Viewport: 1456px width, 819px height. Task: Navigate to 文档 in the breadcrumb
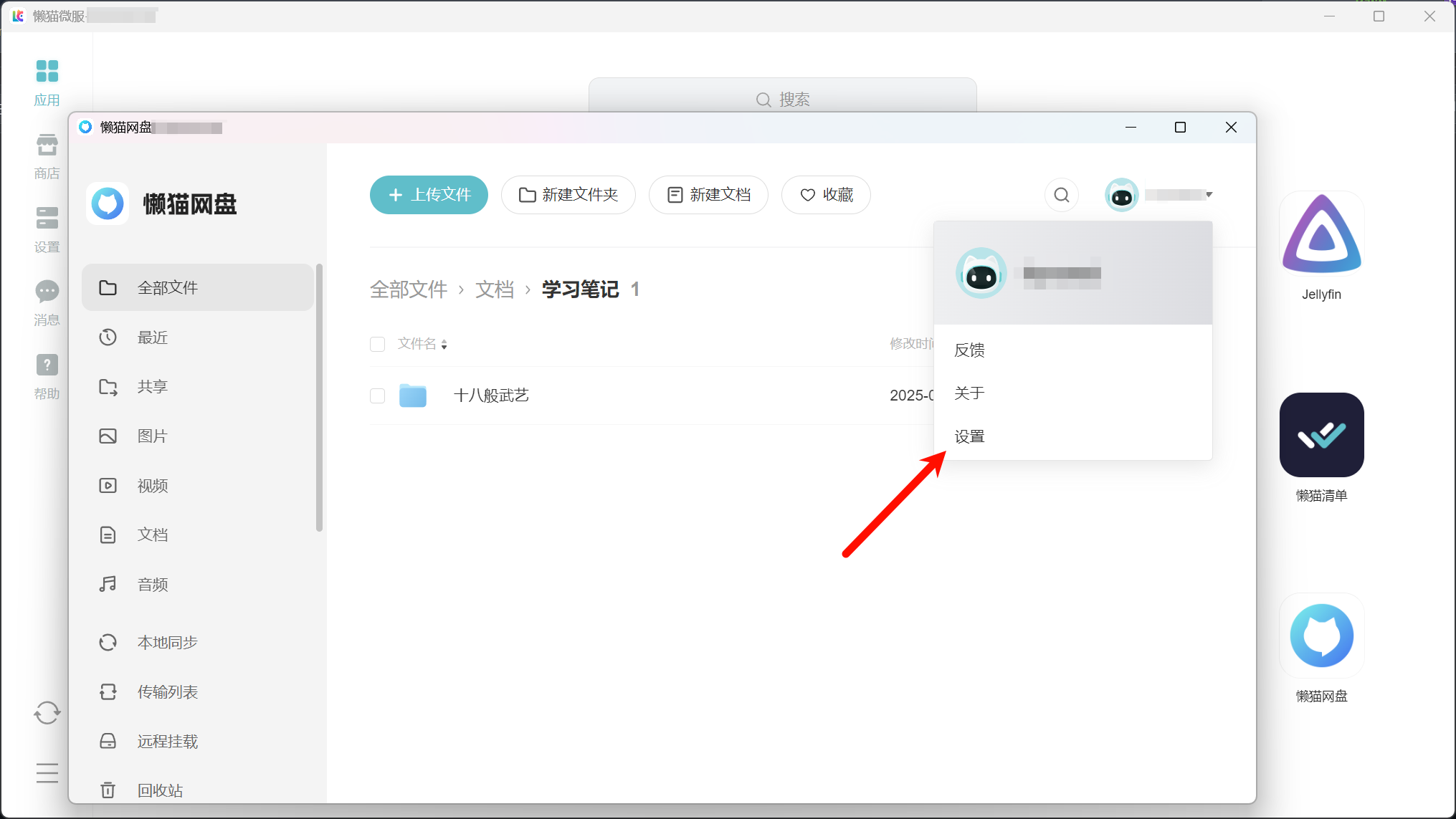click(495, 289)
